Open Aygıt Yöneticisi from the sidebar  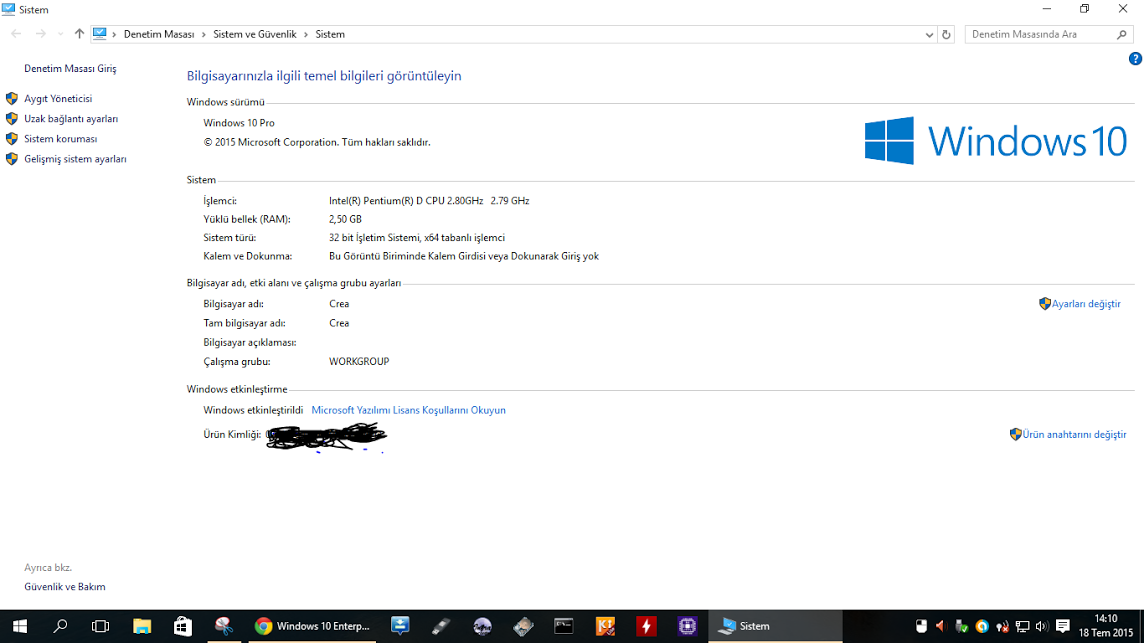coord(58,99)
